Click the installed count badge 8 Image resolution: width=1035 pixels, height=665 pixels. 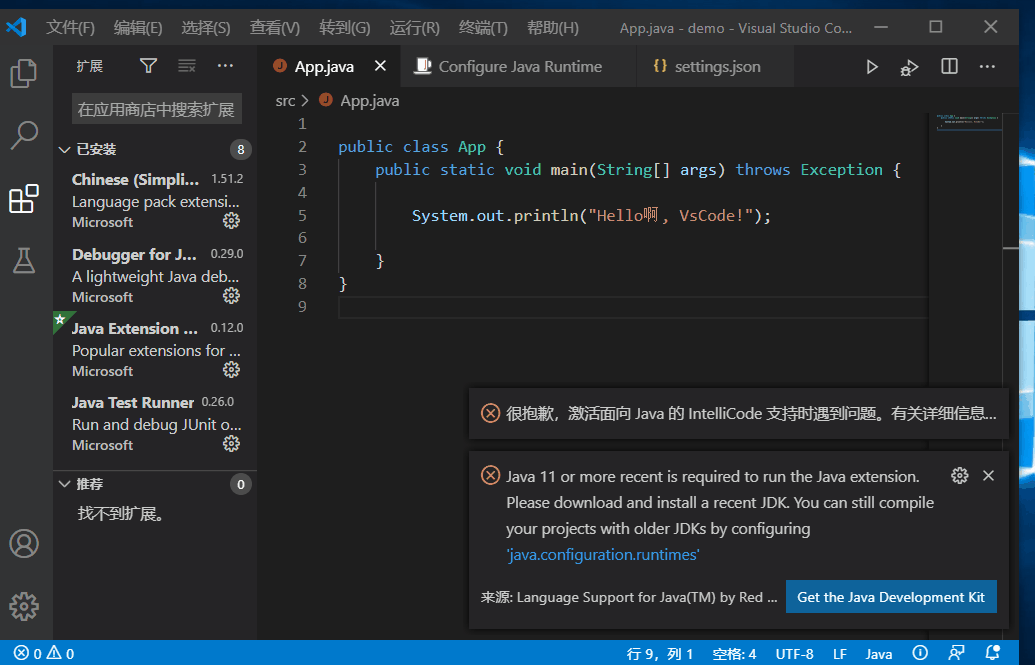pyautogui.click(x=241, y=150)
